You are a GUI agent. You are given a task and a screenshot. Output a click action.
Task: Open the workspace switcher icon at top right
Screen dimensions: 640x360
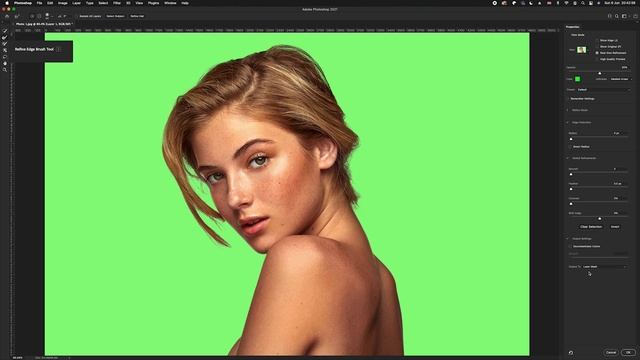pos(624,16)
